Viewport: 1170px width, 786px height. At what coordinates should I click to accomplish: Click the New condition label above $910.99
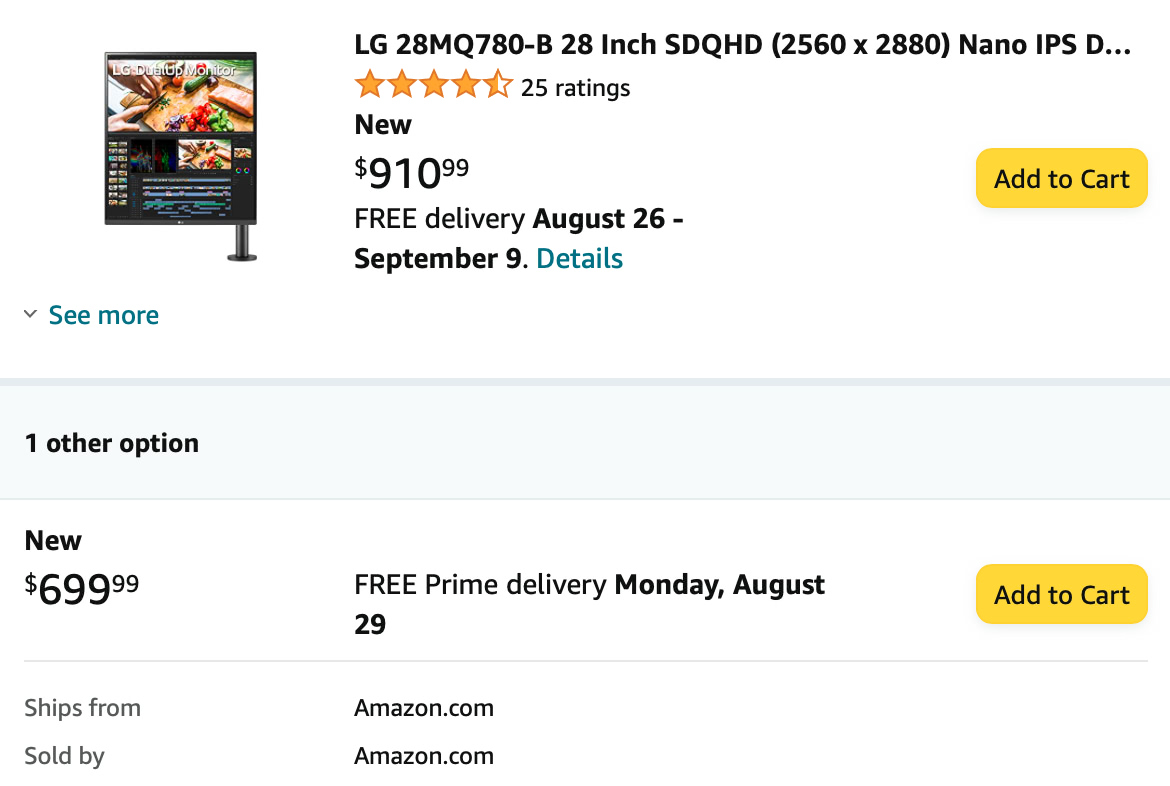tap(383, 125)
